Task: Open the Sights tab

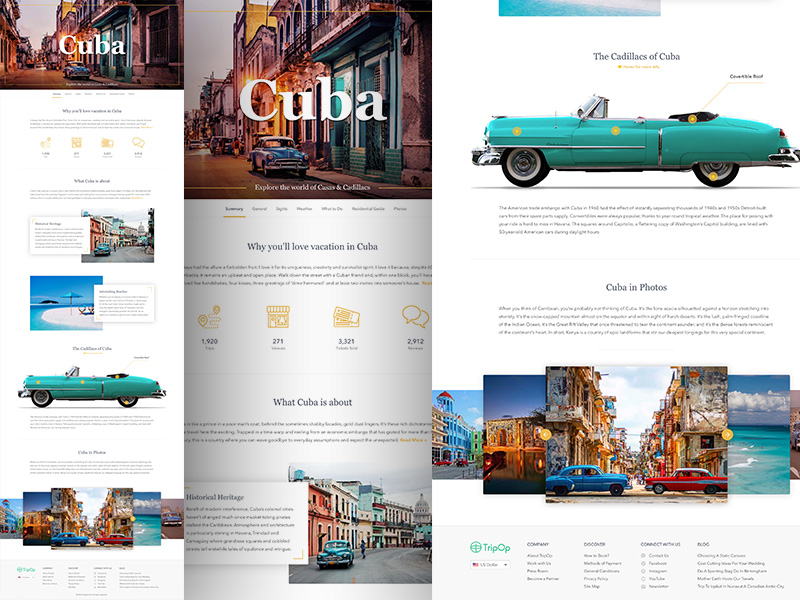Action: 282,209
